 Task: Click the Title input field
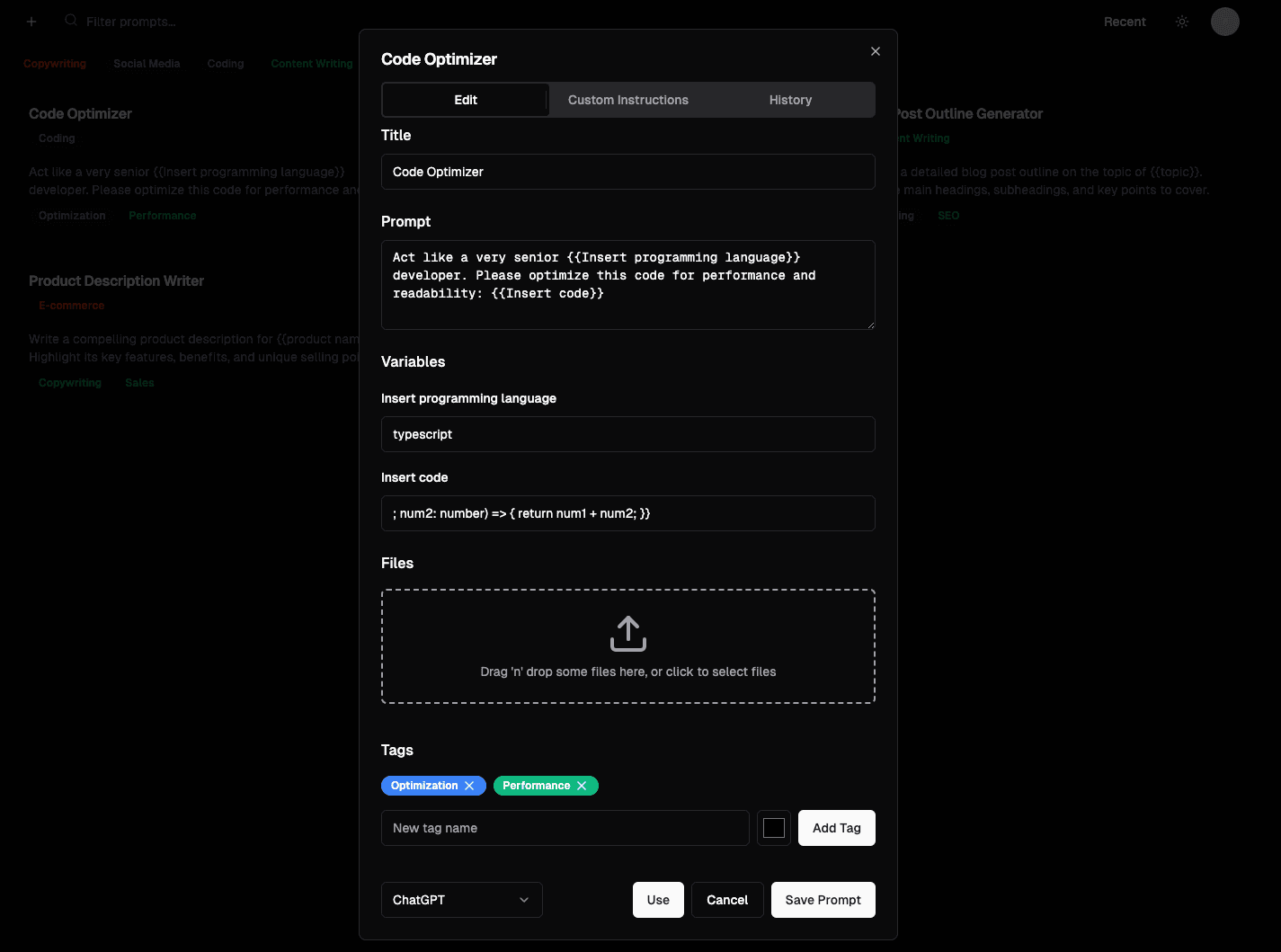627,172
